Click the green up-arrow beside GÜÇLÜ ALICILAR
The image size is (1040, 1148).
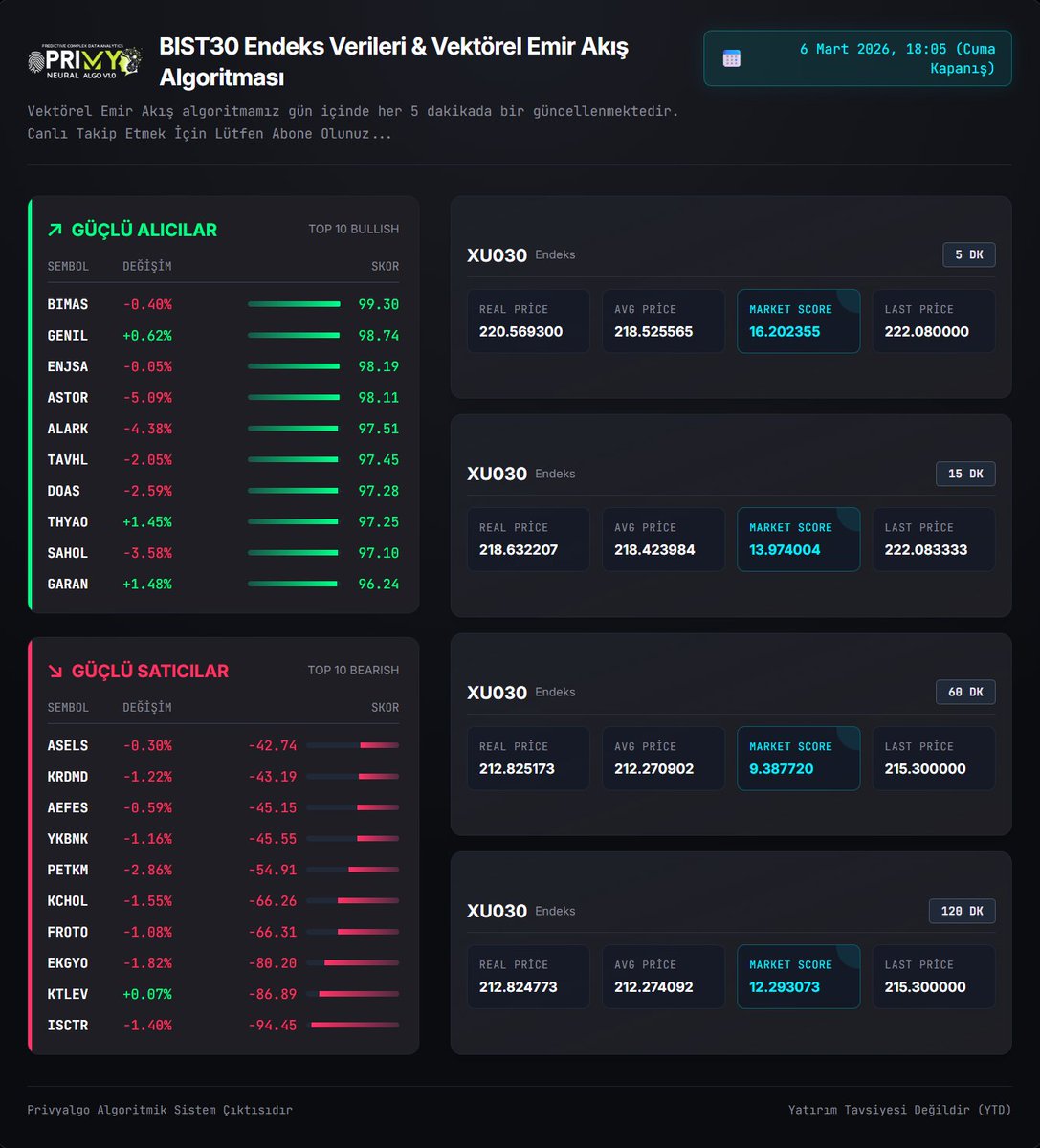[x=55, y=230]
